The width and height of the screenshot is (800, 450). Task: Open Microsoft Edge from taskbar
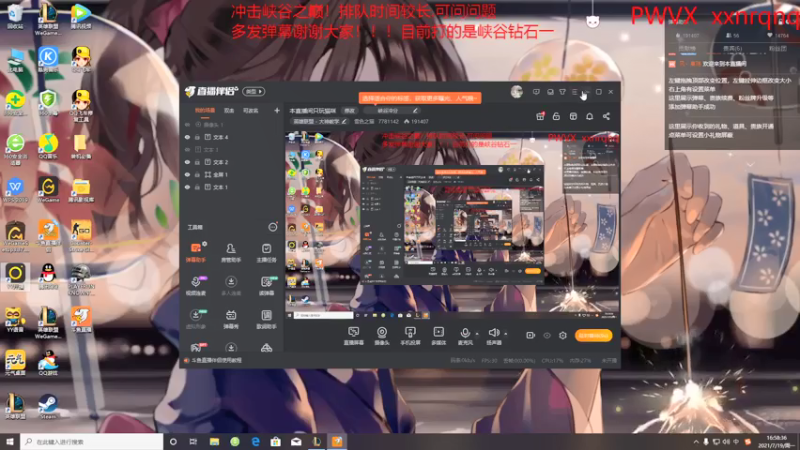(255, 441)
